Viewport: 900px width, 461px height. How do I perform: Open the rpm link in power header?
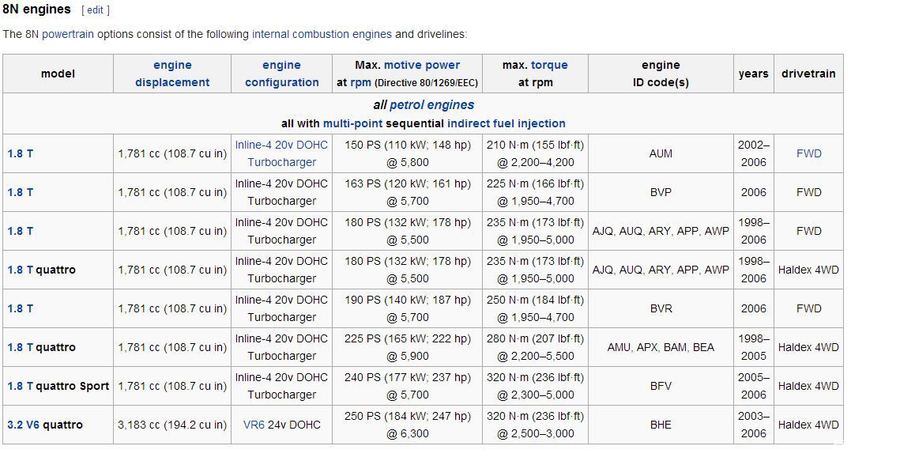(361, 82)
